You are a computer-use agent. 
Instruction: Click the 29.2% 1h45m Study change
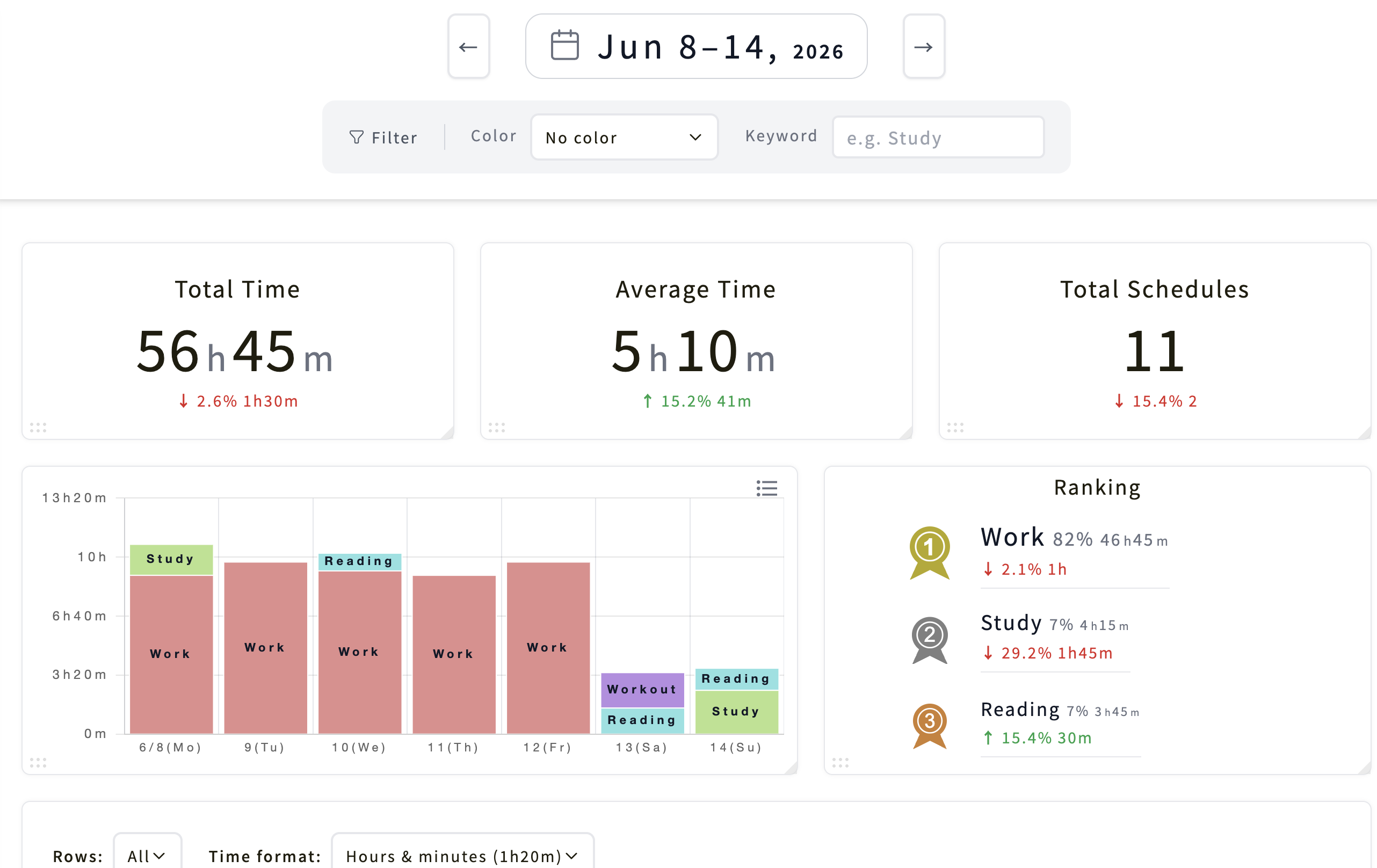1048,653
